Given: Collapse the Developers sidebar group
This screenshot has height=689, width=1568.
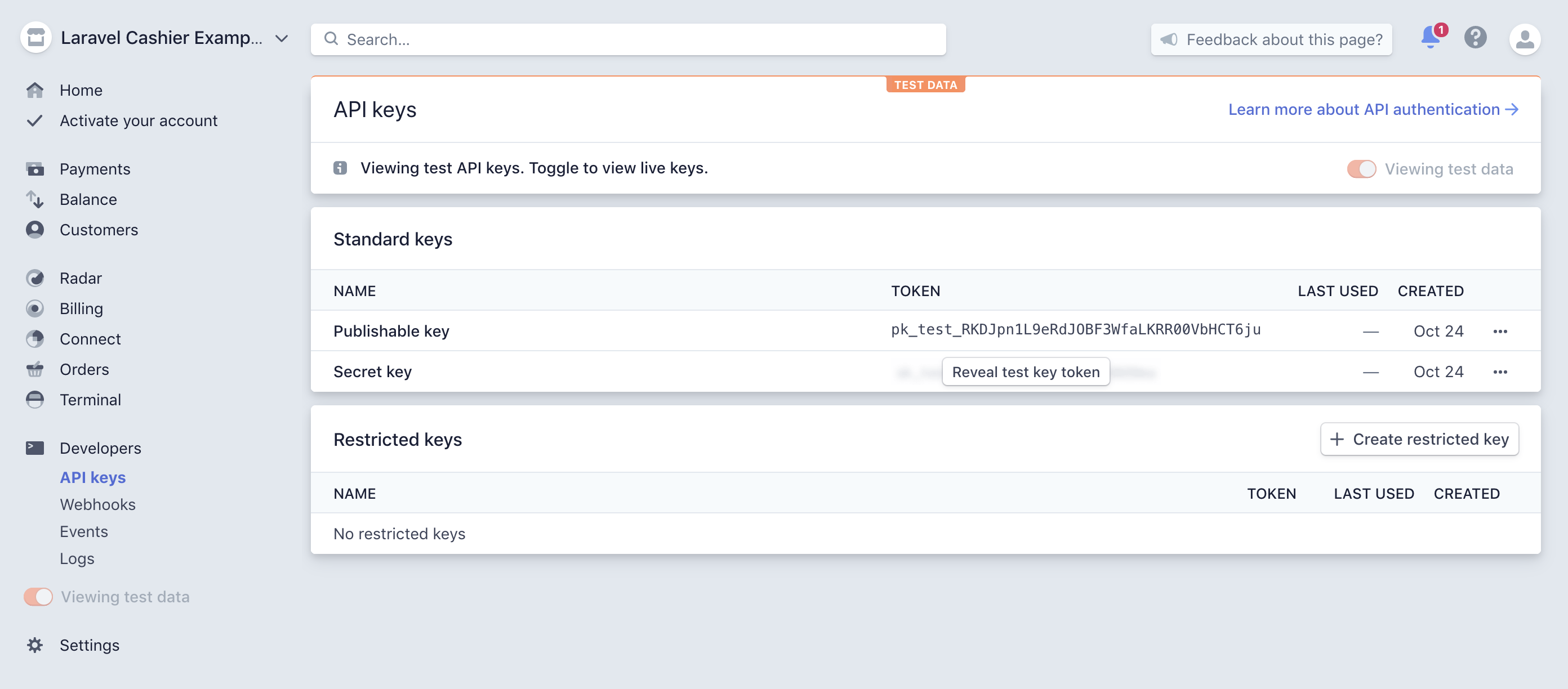Looking at the screenshot, I should point(100,448).
